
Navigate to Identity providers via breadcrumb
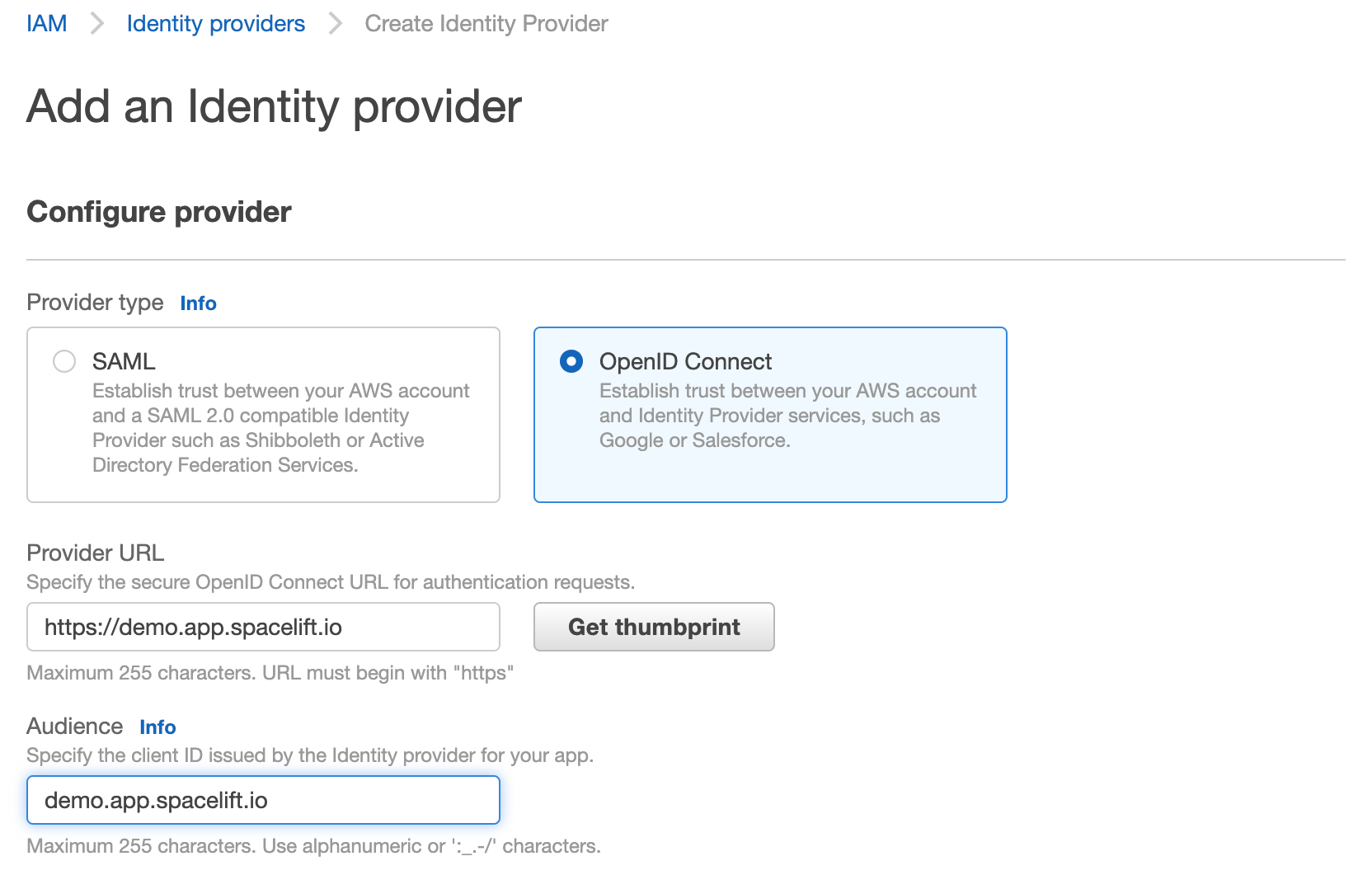pyautogui.click(x=215, y=23)
